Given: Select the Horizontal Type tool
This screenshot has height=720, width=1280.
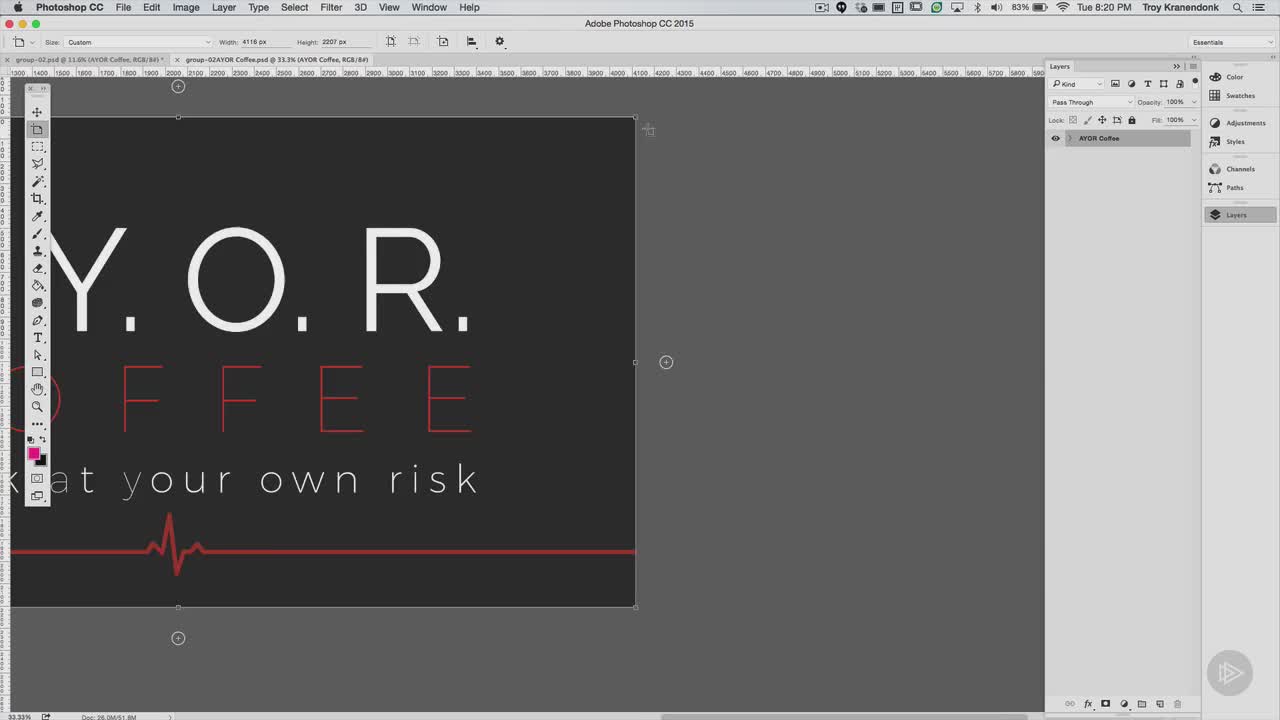Looking at the screenshot, I should click(37, 338).
